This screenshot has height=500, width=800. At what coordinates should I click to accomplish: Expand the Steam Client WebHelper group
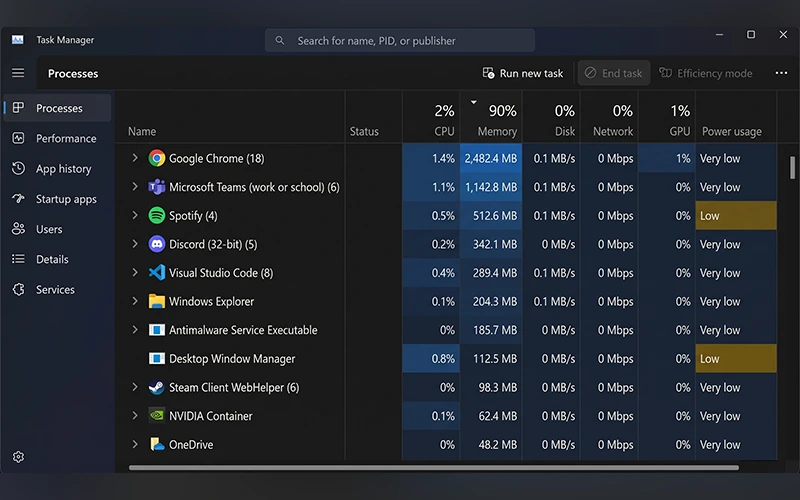(x=135, y=387)
